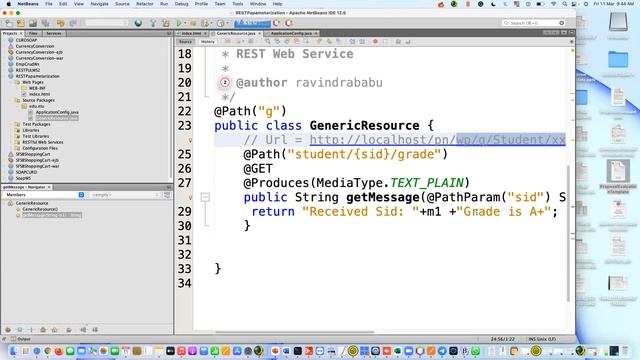Click the Find Selection magnifier icon
This screenshot has width=640, height=360.
click(x=267, y=42)
